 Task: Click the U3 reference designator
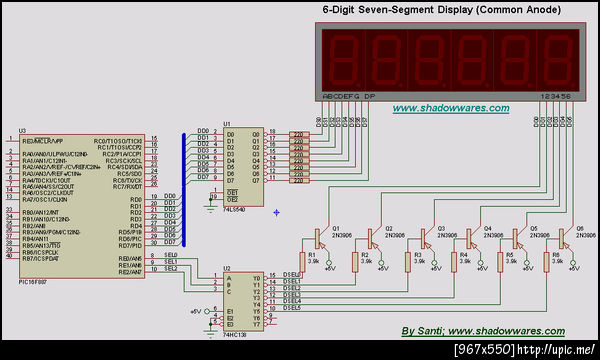(23, 131)
